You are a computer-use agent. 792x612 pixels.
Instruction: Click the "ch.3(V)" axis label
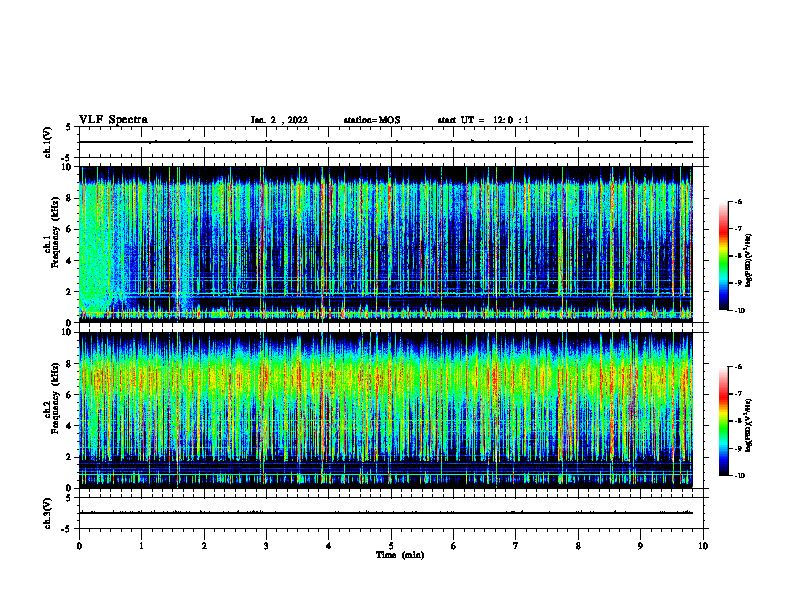[48, 514]
